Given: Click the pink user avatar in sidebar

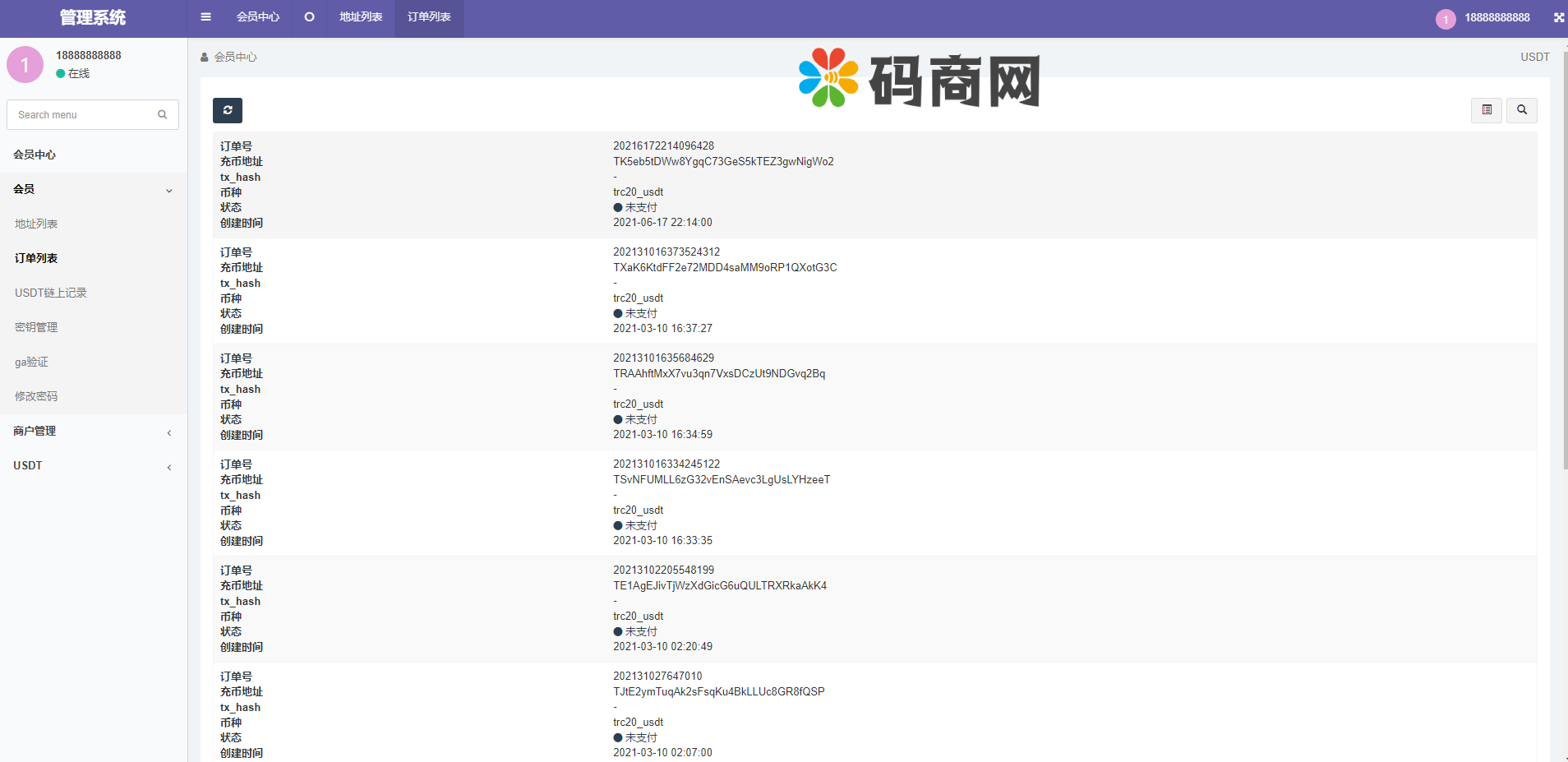Looking at the screenshot, I should click(x=25, y=65).
